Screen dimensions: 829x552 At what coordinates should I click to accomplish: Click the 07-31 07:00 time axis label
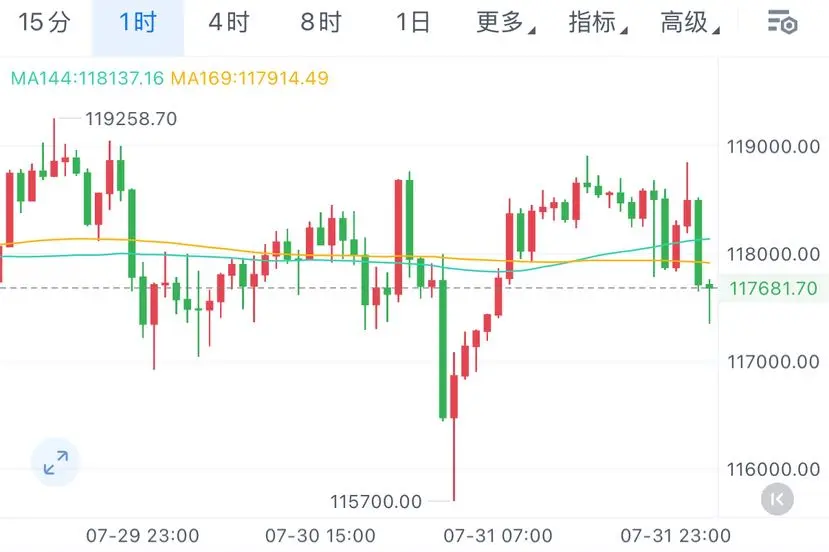pos(498,536)
